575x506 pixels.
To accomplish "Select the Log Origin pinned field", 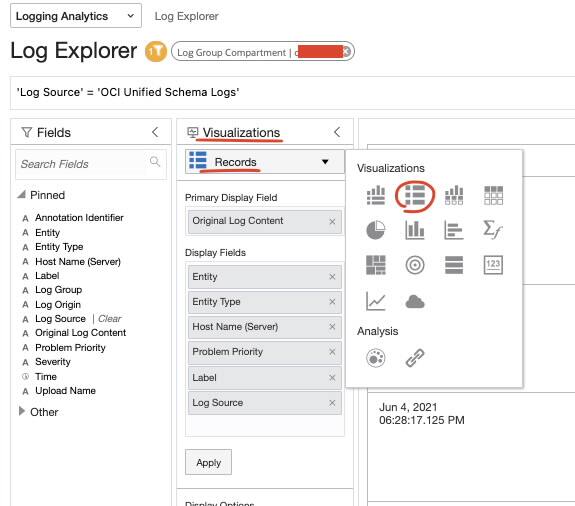I will click(x=58, y=304).
